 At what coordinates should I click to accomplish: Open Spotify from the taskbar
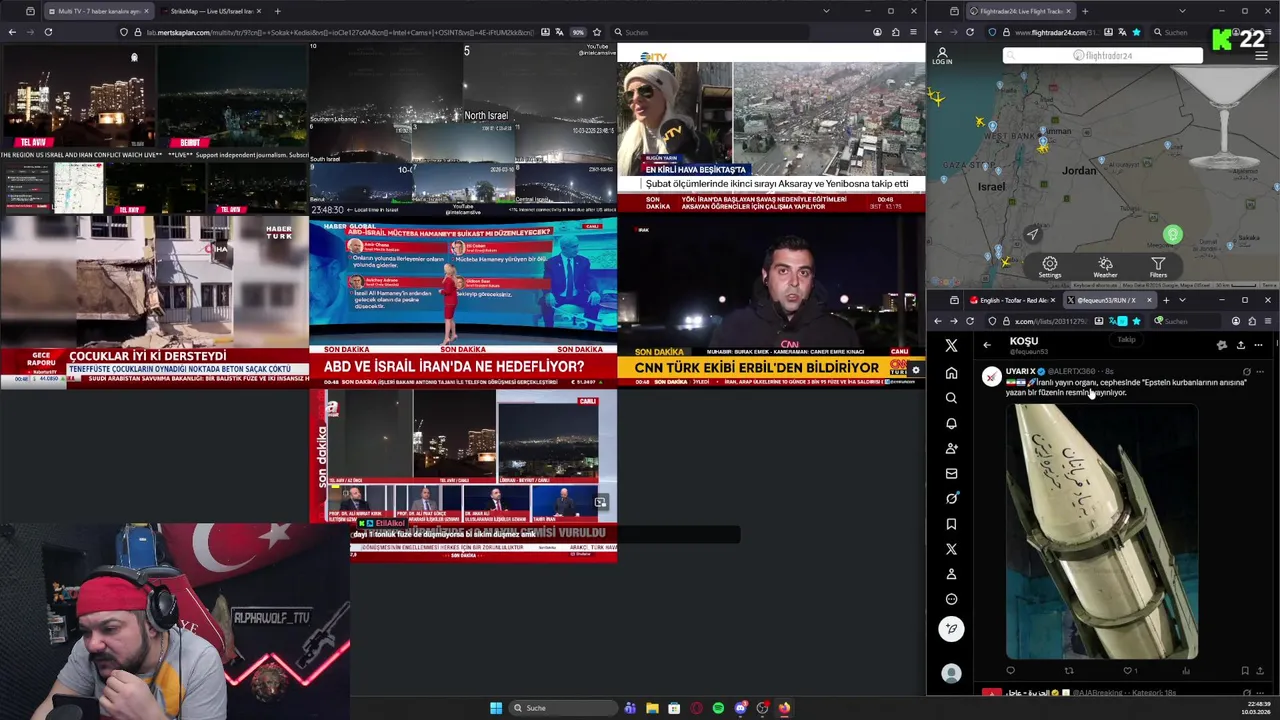pyautogui.click(x=718, y=708)
